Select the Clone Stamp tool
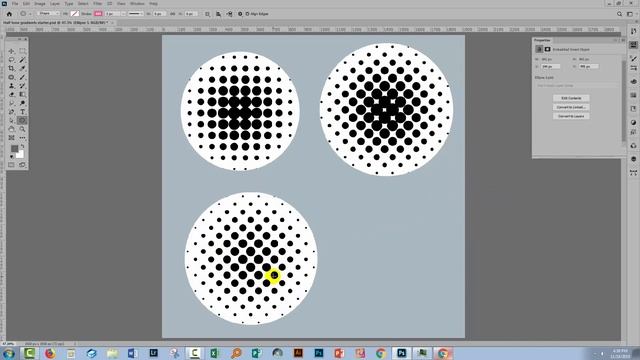The height and width of the screenshot is (360, 640). coord(11,86)
